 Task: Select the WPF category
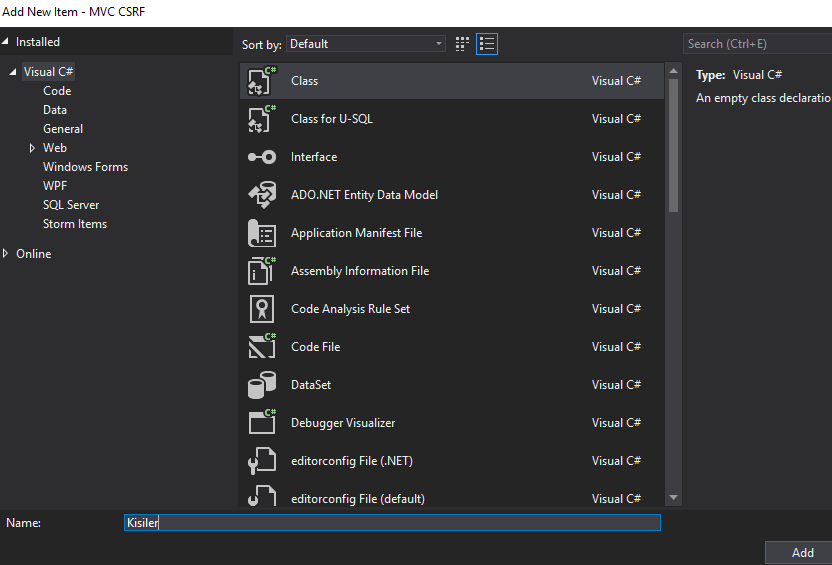pyautogui.click(x=55, y=186)
